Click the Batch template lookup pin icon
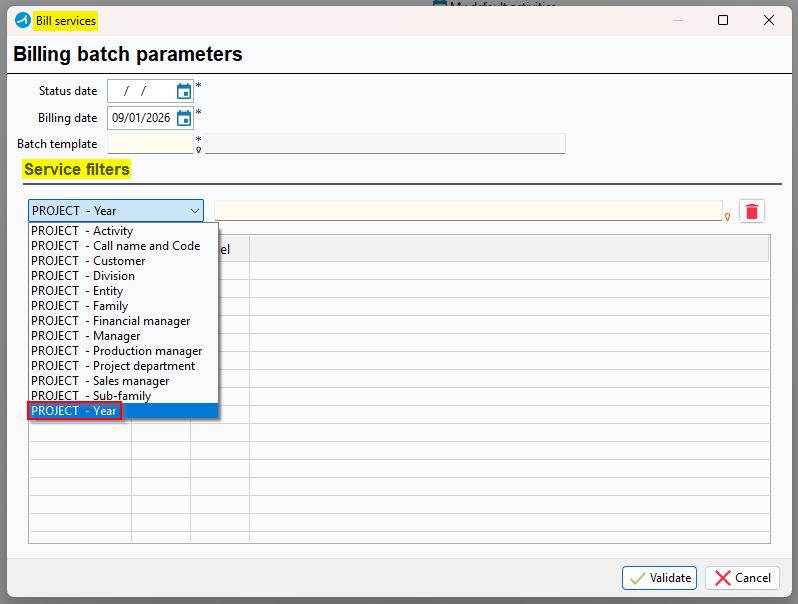Screen dimensions: 798x604 [x=198, y=150]
